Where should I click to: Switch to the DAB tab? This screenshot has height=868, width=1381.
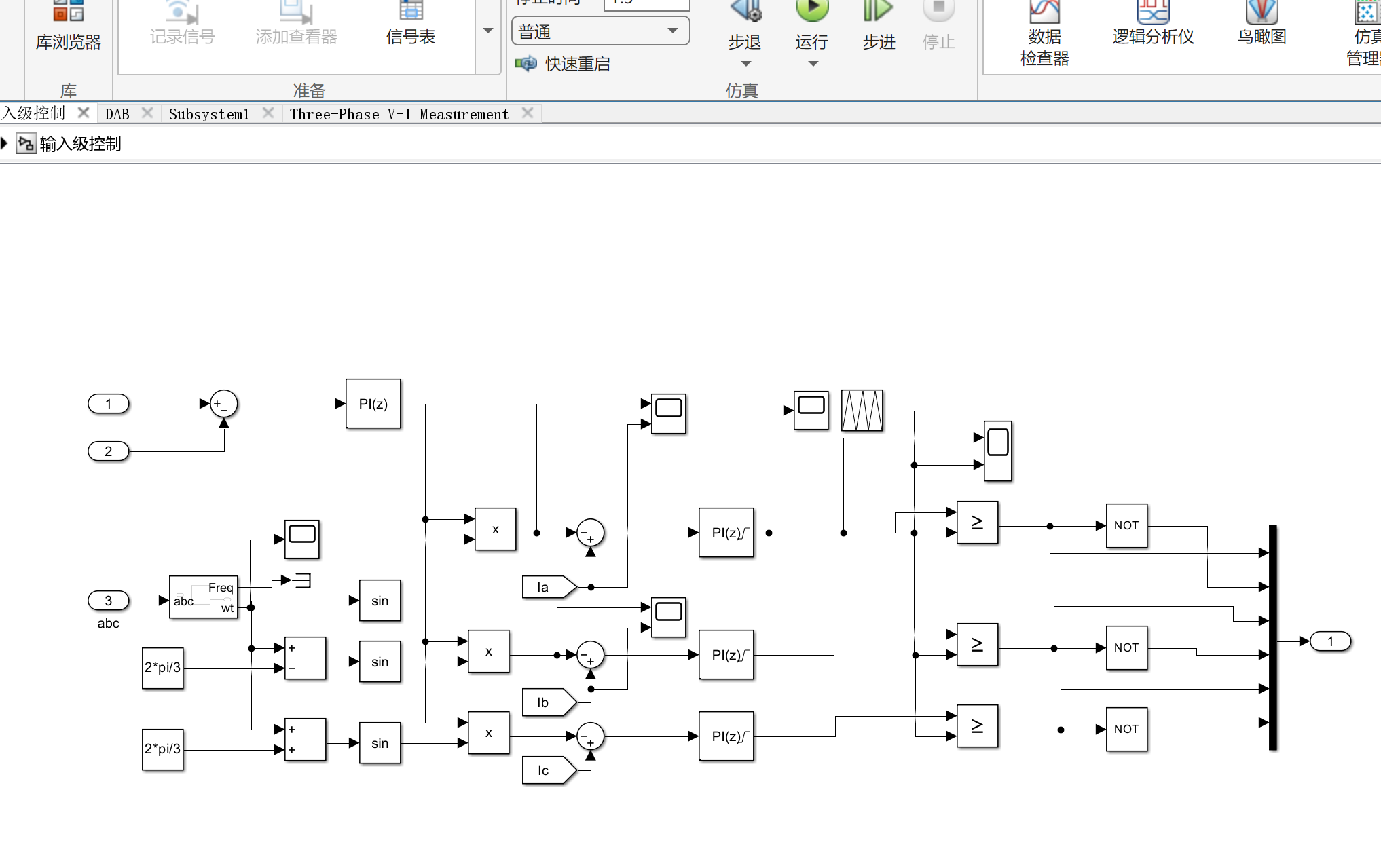click(x=117, y=114)
